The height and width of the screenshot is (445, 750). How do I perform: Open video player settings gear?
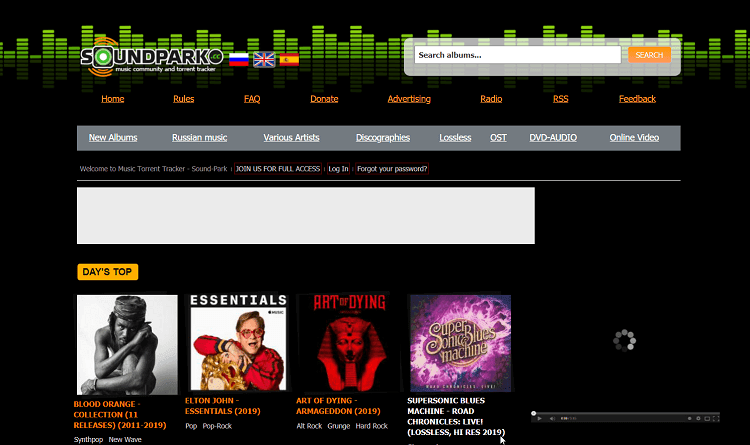(698, 418)
